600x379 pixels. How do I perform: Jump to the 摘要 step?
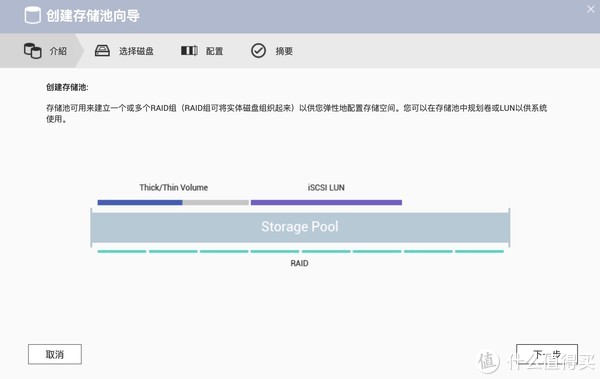272,51
